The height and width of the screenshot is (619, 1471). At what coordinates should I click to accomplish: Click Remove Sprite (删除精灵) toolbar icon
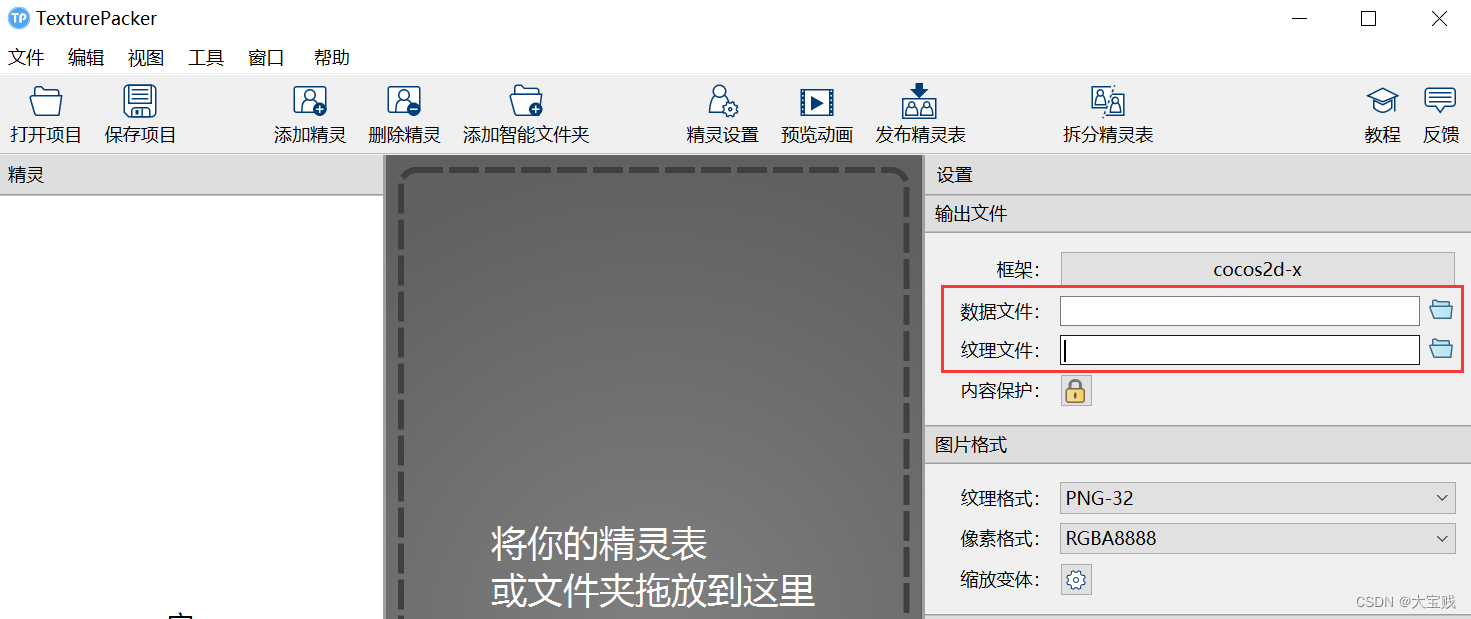point(404,102)
